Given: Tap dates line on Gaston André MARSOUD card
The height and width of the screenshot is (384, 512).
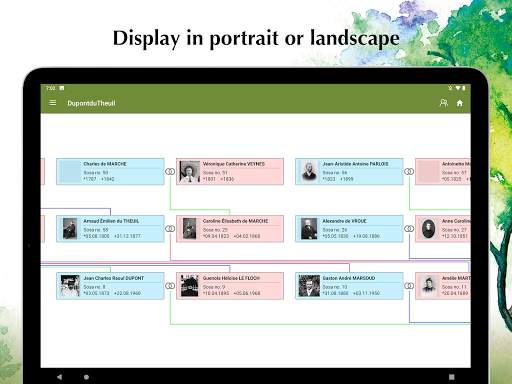Looking at the screenshot, I should click(x=351, y=293).
